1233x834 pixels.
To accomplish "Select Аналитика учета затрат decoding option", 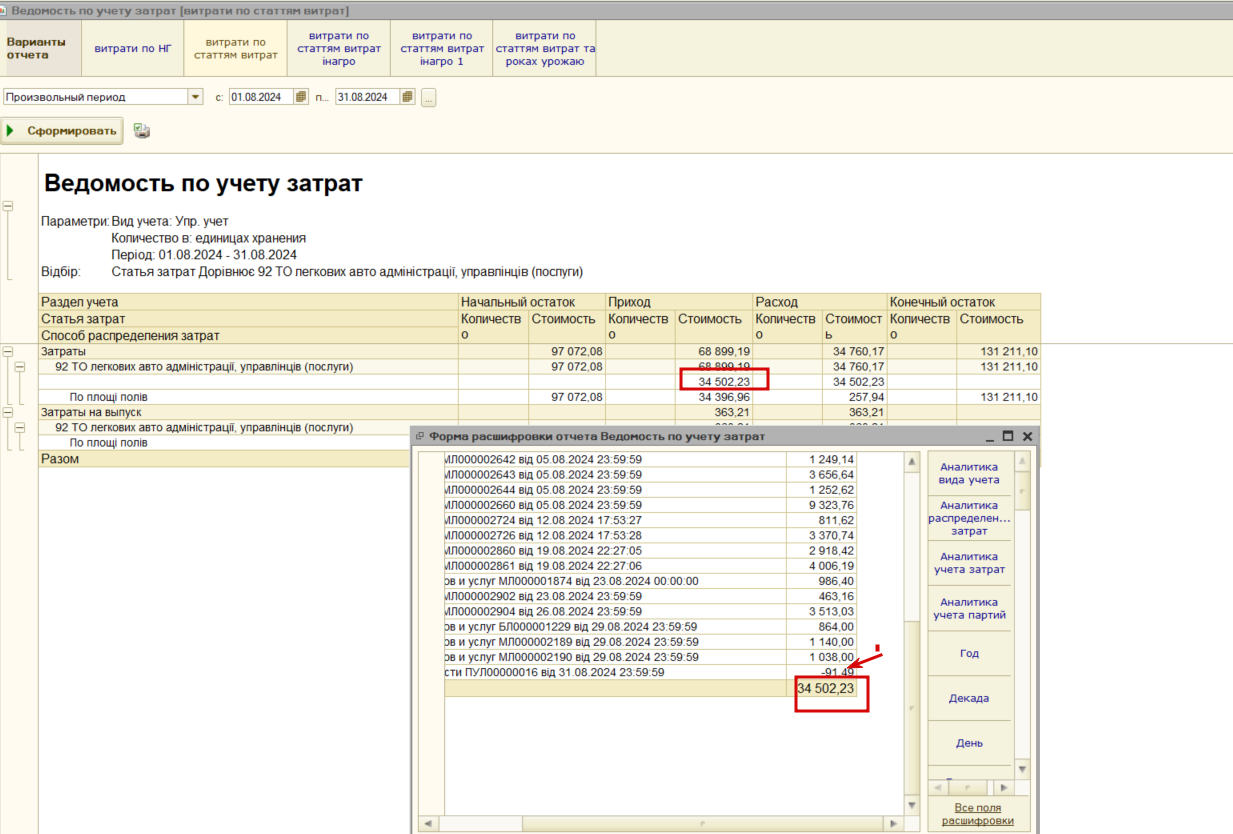I will 969,563.
